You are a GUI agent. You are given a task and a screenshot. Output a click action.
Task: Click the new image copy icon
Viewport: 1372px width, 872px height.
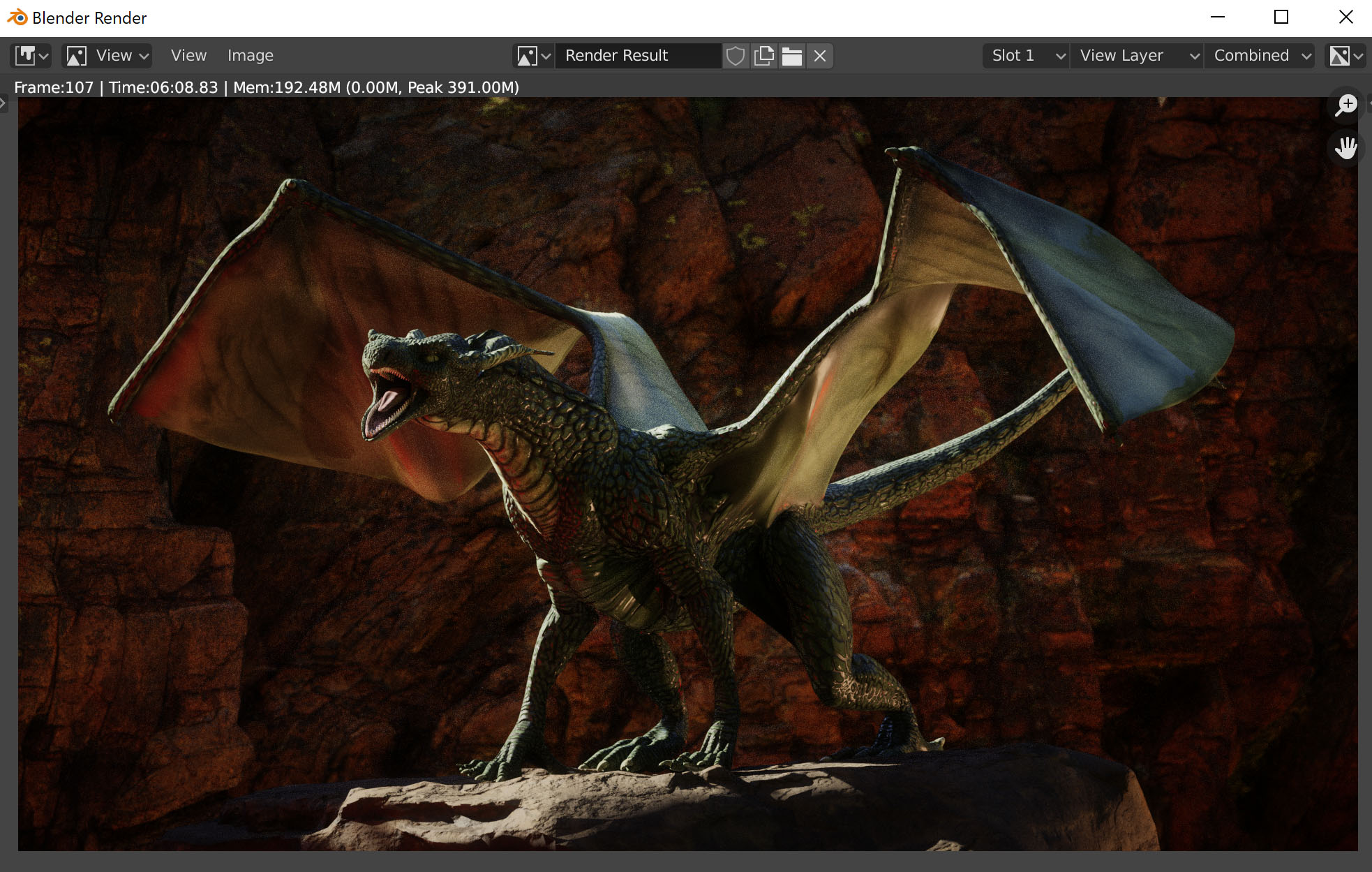[x=764, y=56]
